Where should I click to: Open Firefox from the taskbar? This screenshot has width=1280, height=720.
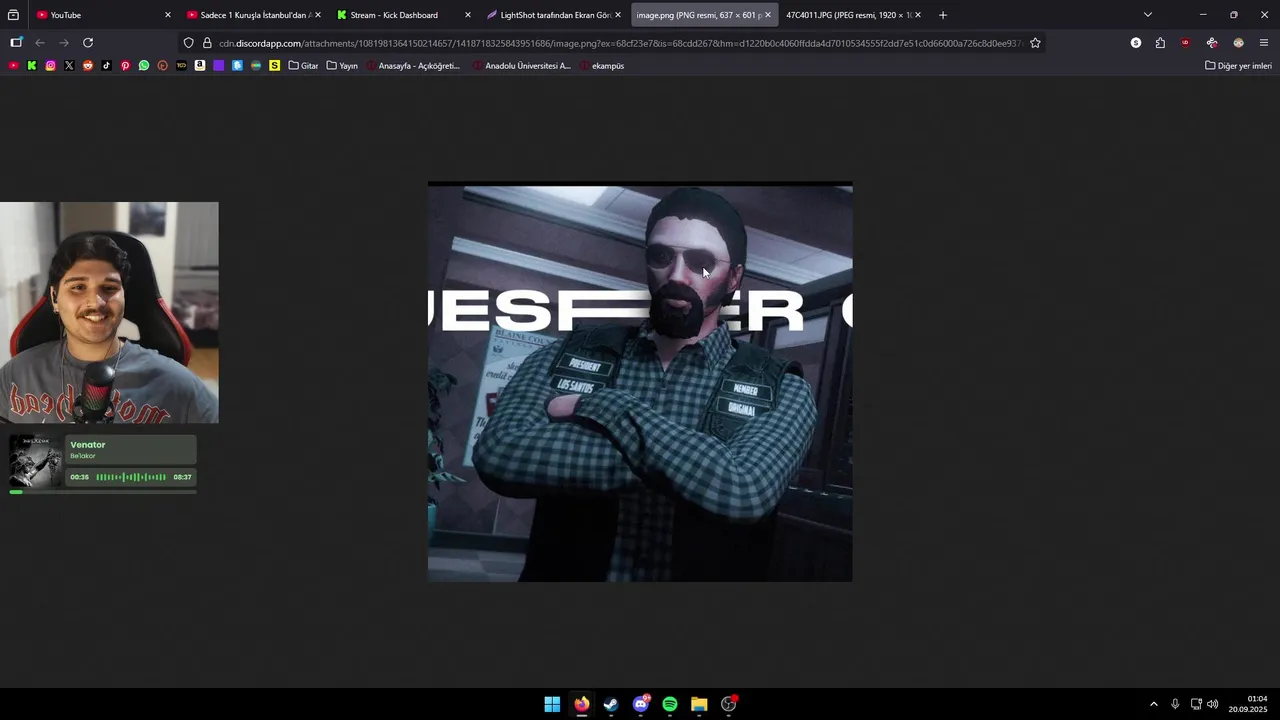coord(581,704)
